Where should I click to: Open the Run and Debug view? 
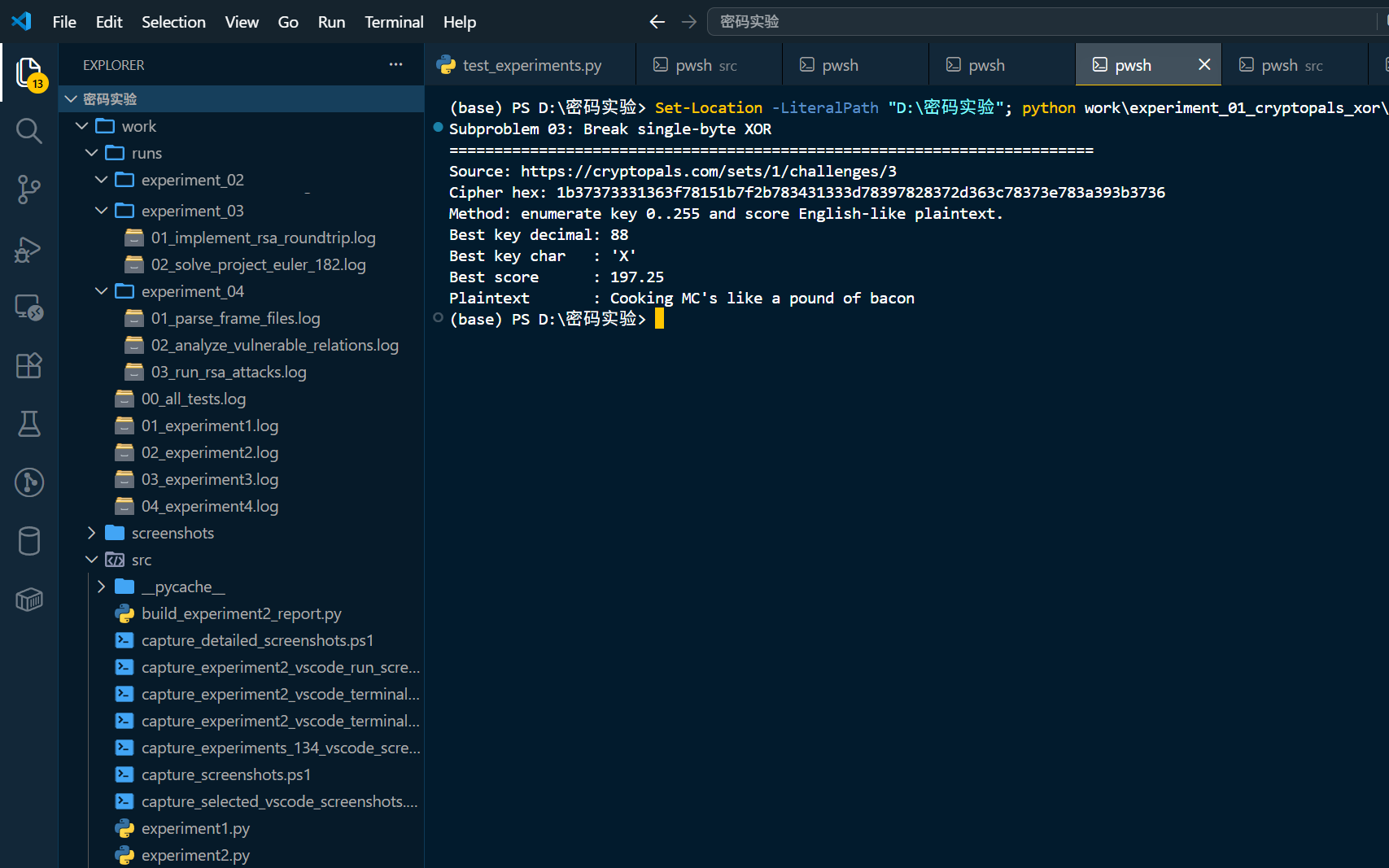click(x=29, y=248)
